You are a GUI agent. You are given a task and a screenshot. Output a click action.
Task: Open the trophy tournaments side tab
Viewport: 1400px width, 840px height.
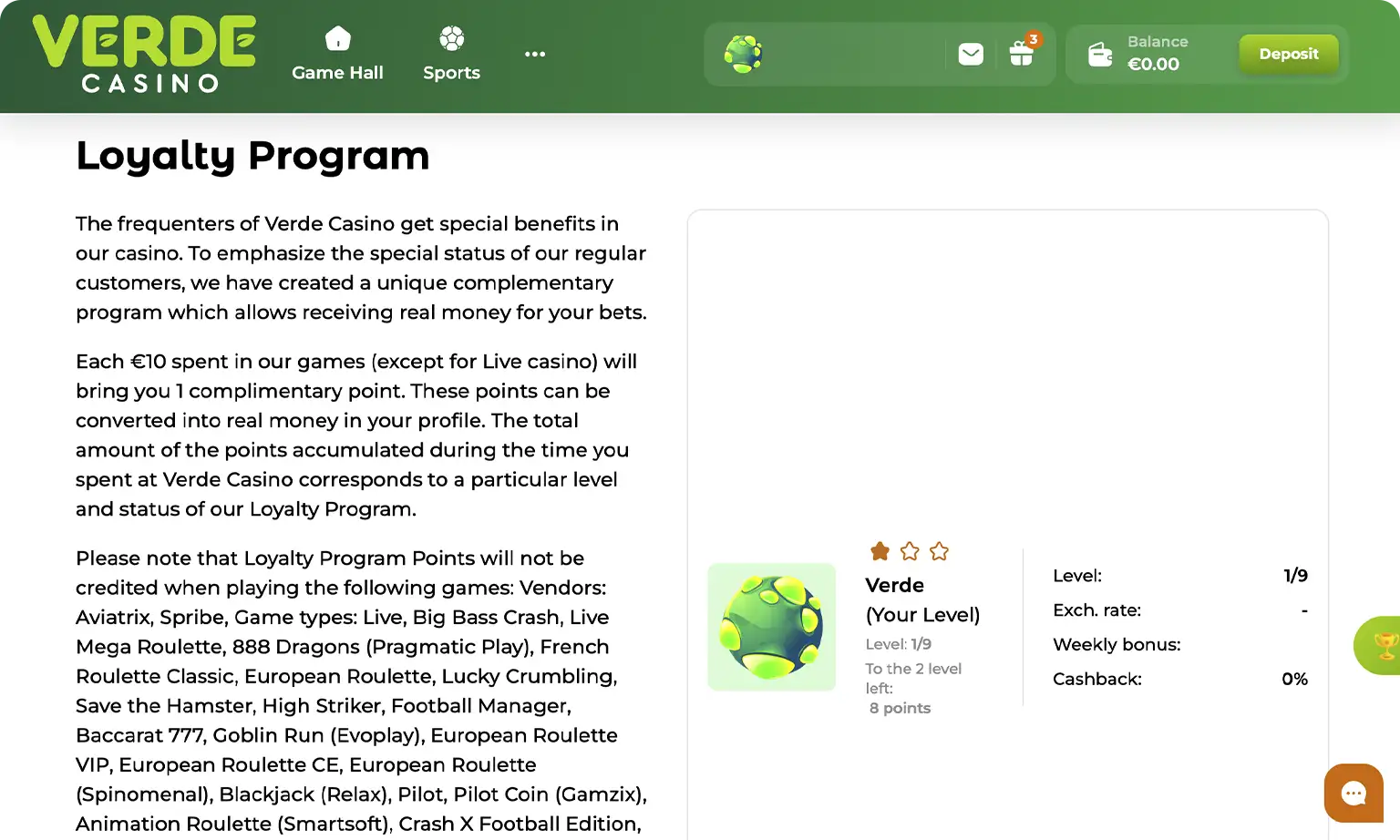pyautogui.click(x=1379, y=645)
